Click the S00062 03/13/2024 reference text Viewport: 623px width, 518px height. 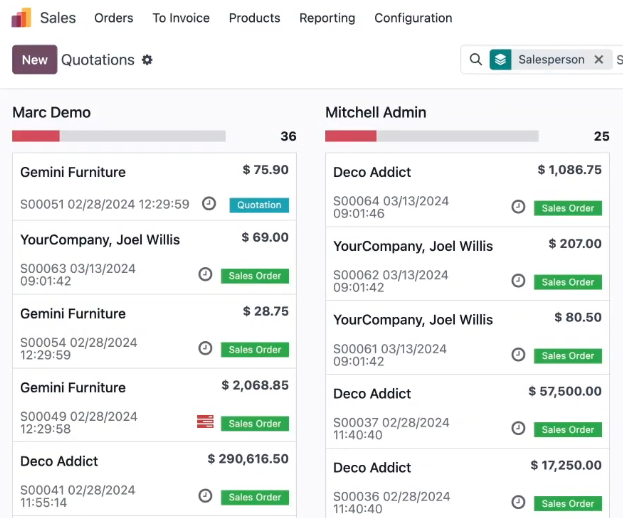(x=391, y=281)
